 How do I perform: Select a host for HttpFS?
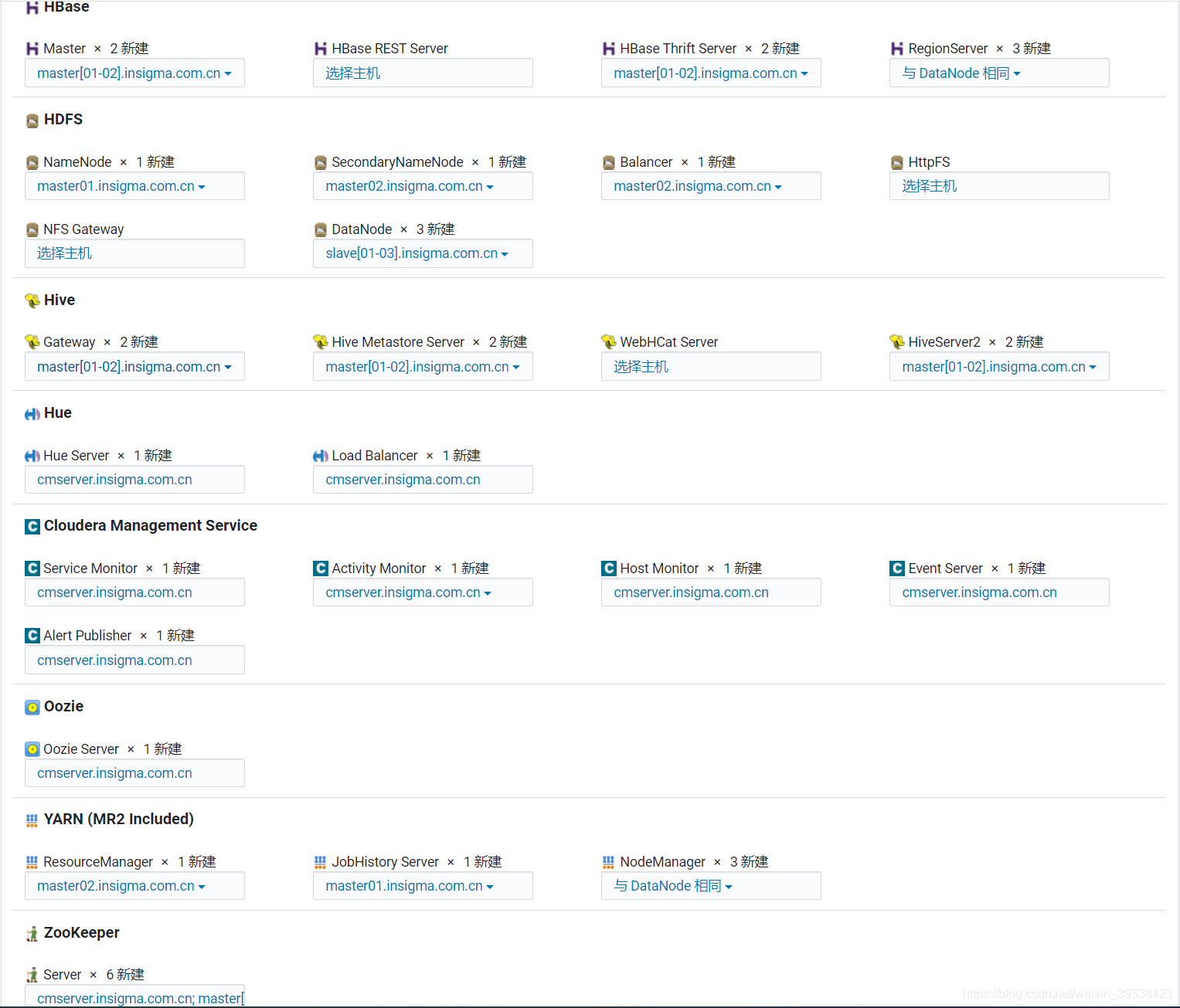999,186
